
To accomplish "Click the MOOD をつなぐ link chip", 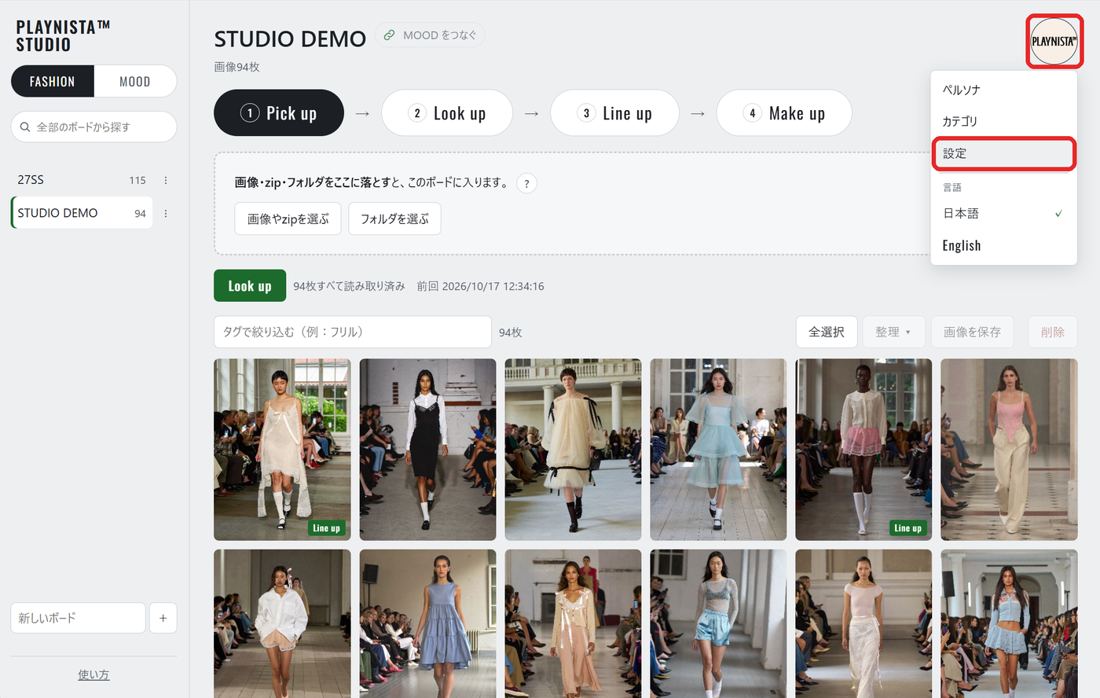I will (430, 35).
